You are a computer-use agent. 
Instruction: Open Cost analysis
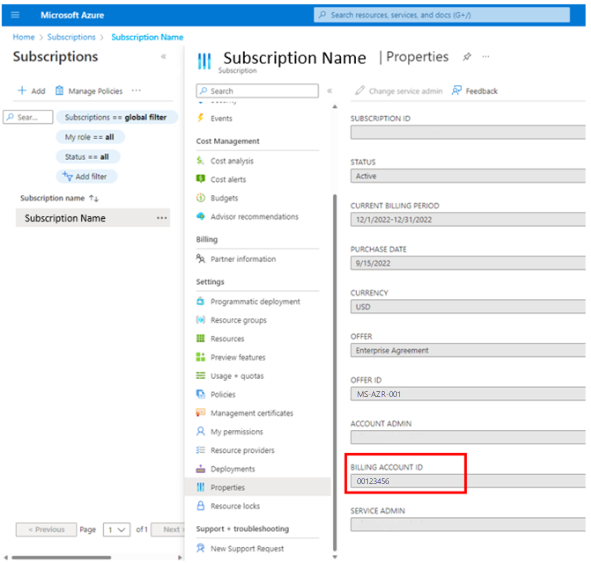pos(232,161)
